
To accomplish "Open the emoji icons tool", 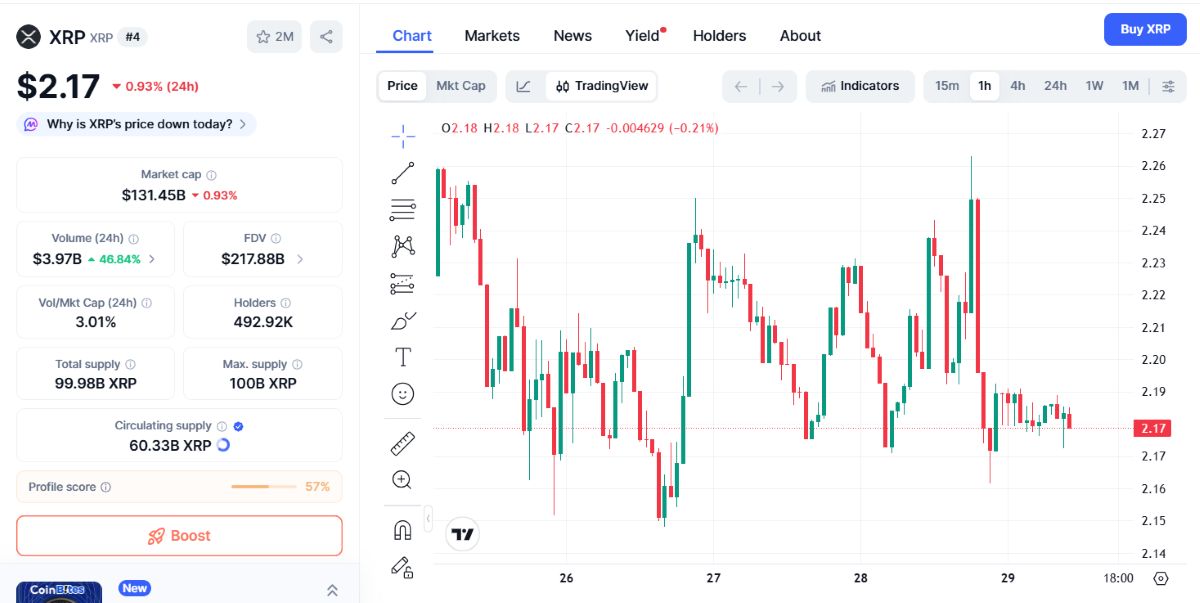I will pyautogui.click(x=403, y=394).
